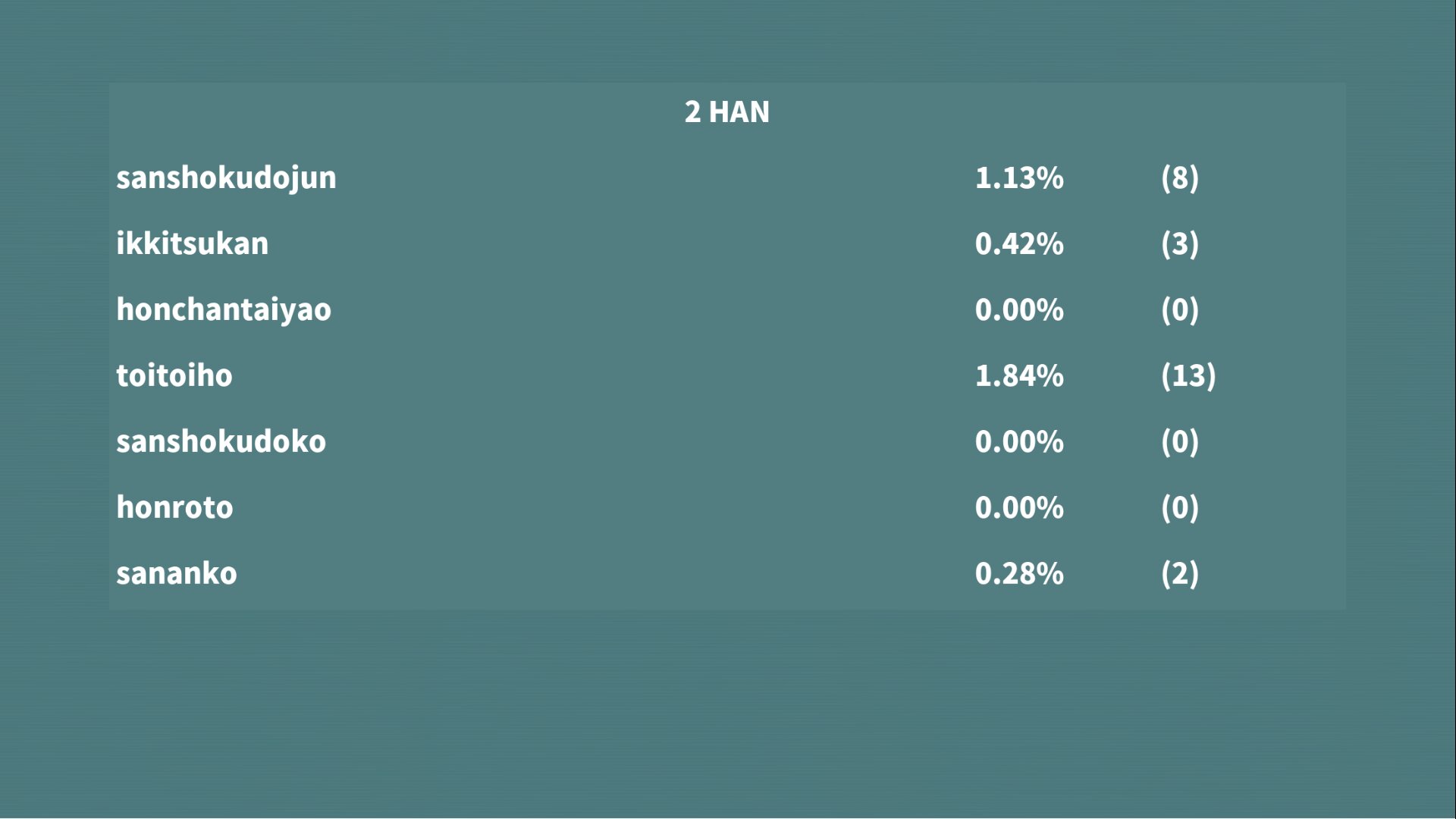
Task: Click the 2 HAN table heading
Action: click(x=726, y=112)
